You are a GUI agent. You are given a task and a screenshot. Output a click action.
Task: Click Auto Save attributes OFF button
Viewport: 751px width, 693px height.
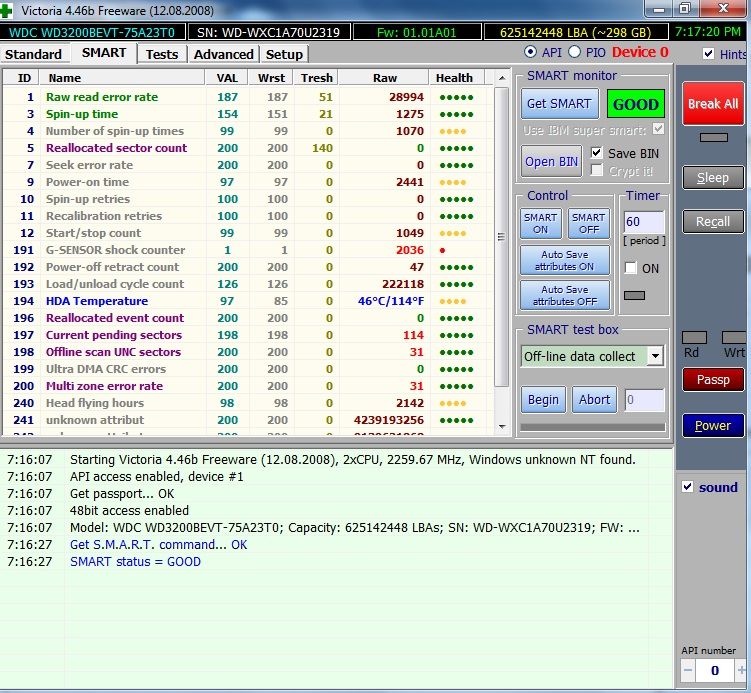(565, 295)
